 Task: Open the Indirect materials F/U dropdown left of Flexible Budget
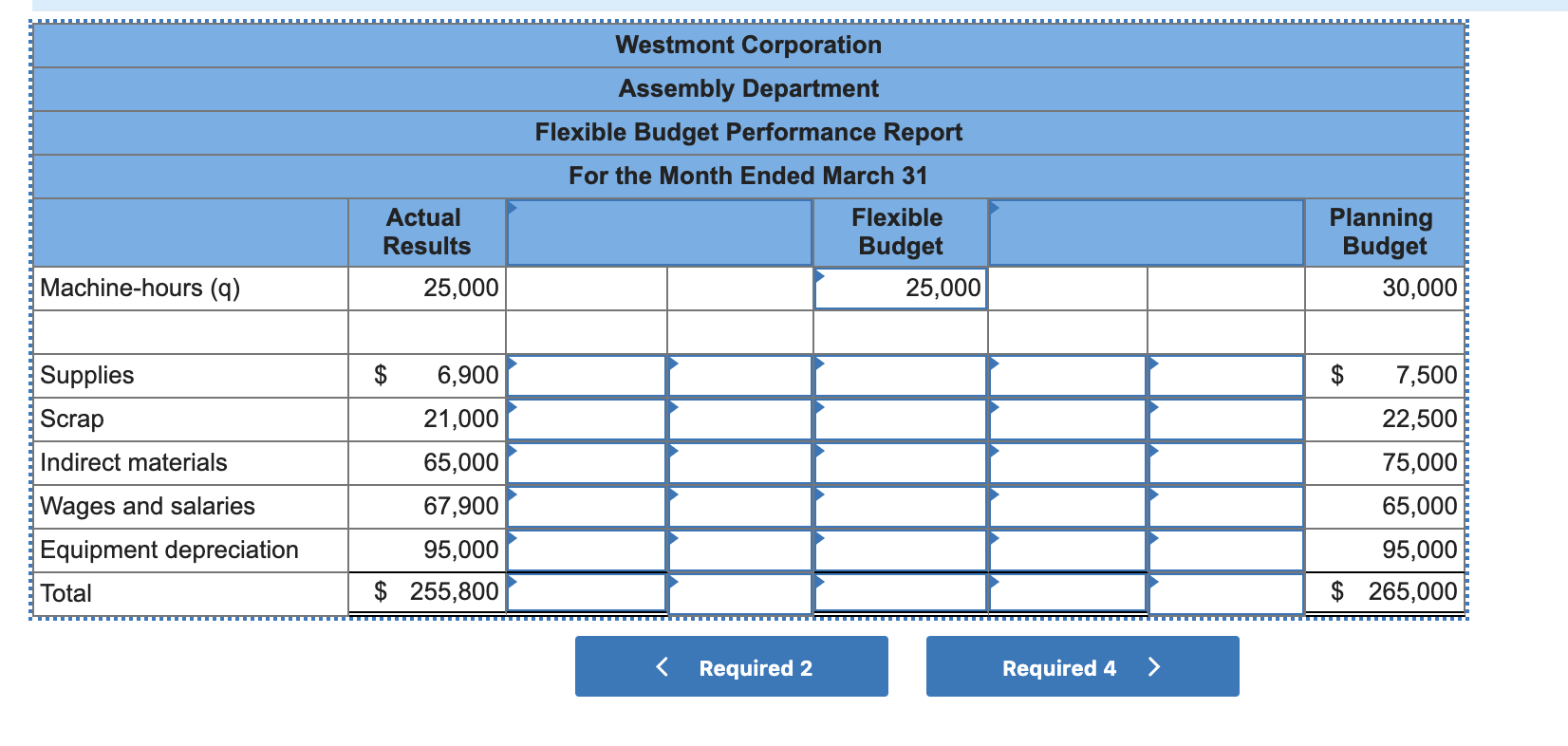(x=740, y=463)
